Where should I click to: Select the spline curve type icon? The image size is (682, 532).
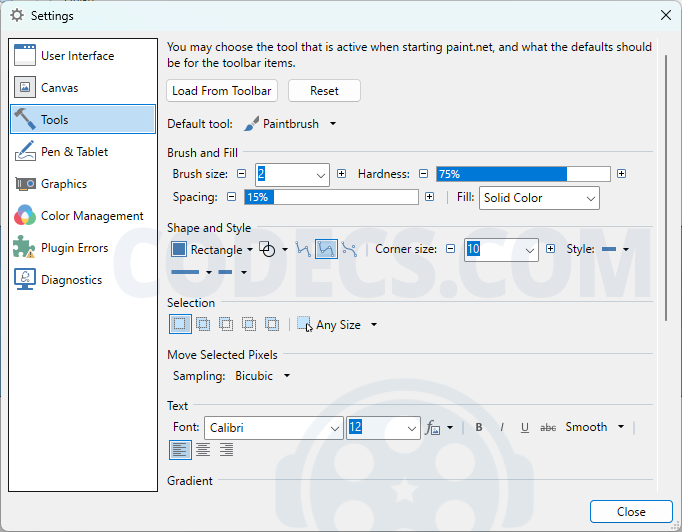coord(326,249)
